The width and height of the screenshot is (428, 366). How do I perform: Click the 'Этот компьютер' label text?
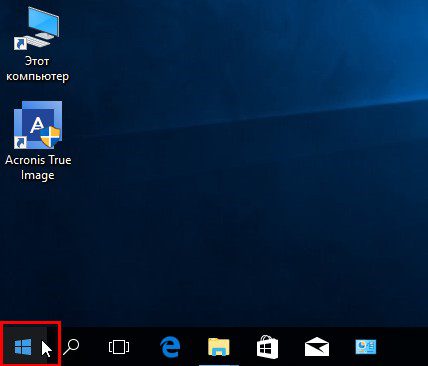[x=37, y=69]
